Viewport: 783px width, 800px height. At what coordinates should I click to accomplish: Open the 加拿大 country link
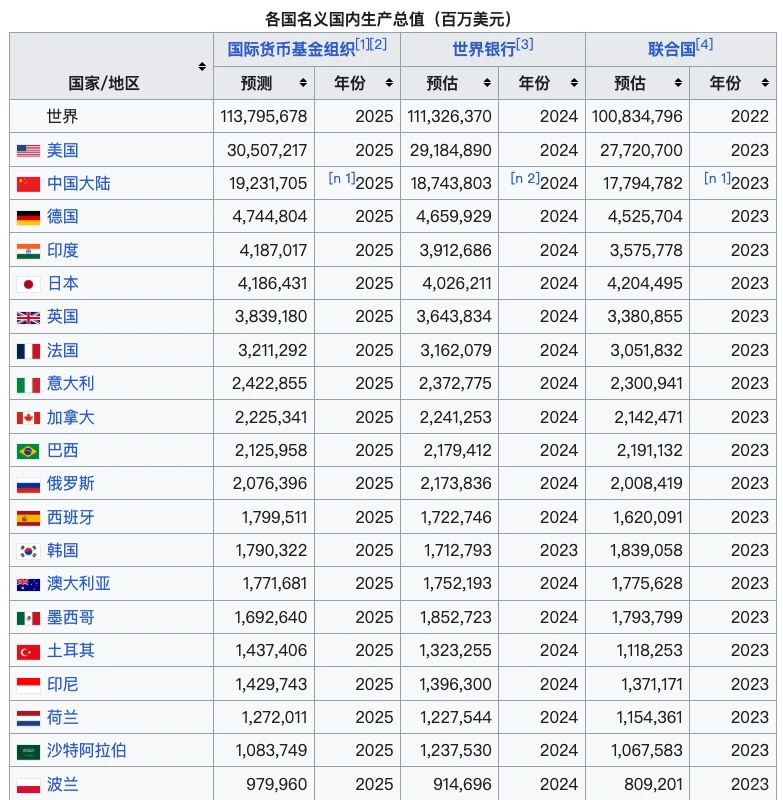pos(70,417)
